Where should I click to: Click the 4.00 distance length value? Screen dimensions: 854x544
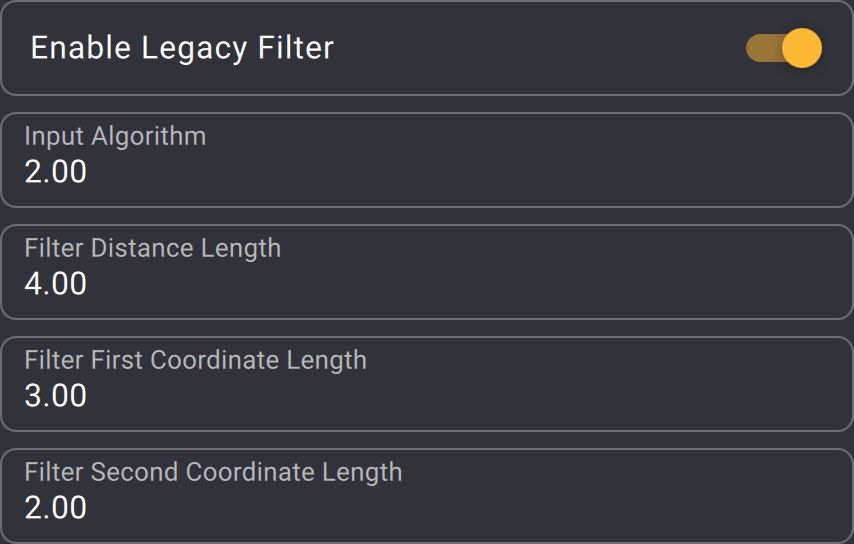pyautogui.click(x=56, y=284)
